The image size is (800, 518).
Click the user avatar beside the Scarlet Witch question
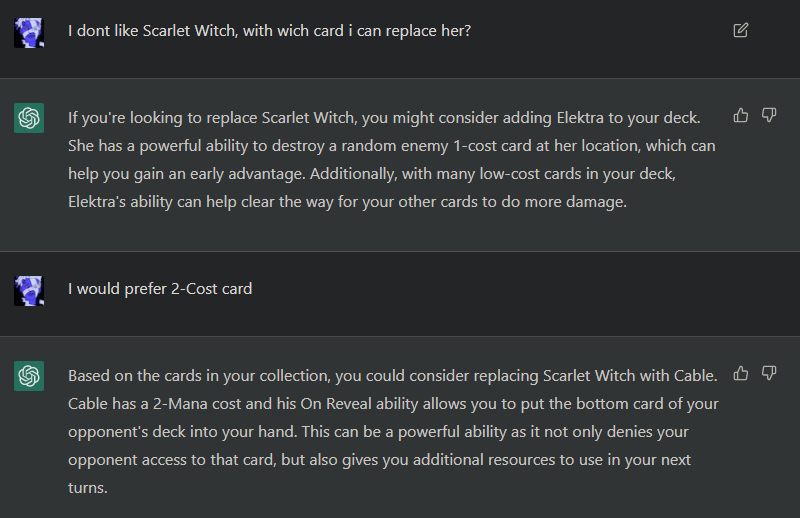(29, 32)
